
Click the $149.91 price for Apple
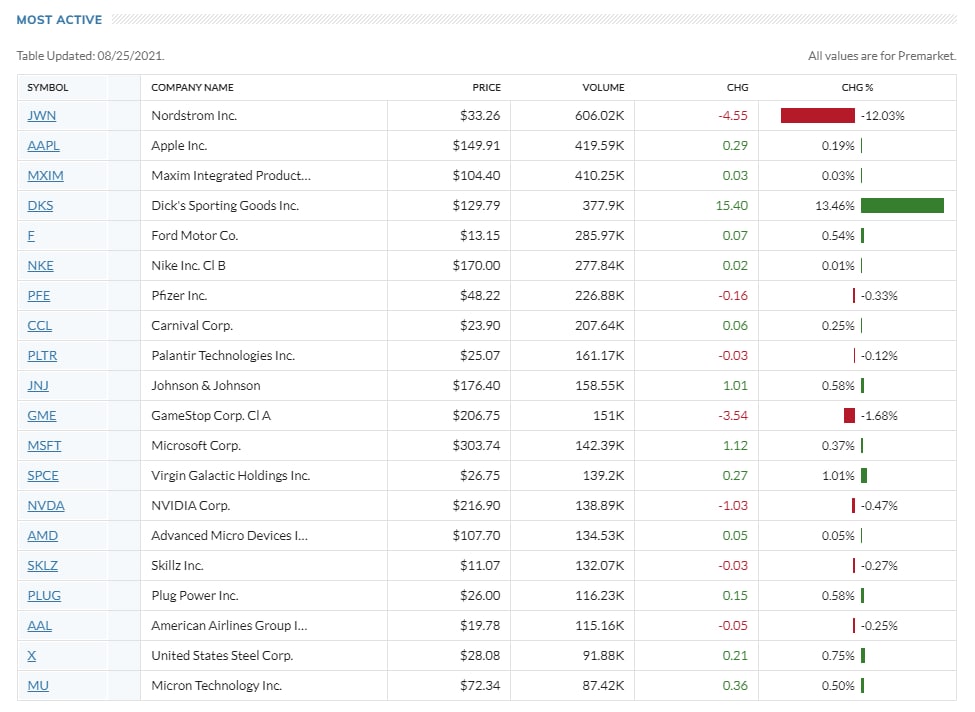(476, 146)
